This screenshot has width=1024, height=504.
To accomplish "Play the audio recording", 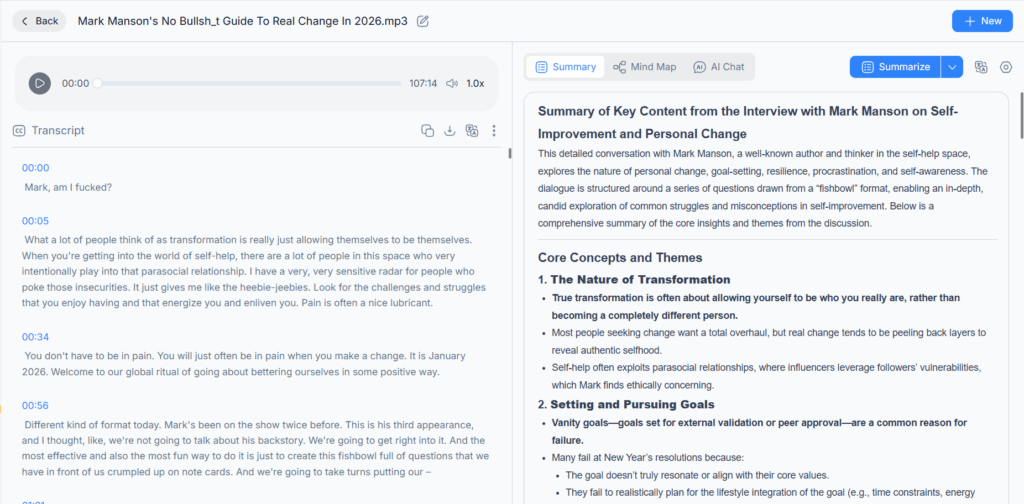I will tap(39, 83).
